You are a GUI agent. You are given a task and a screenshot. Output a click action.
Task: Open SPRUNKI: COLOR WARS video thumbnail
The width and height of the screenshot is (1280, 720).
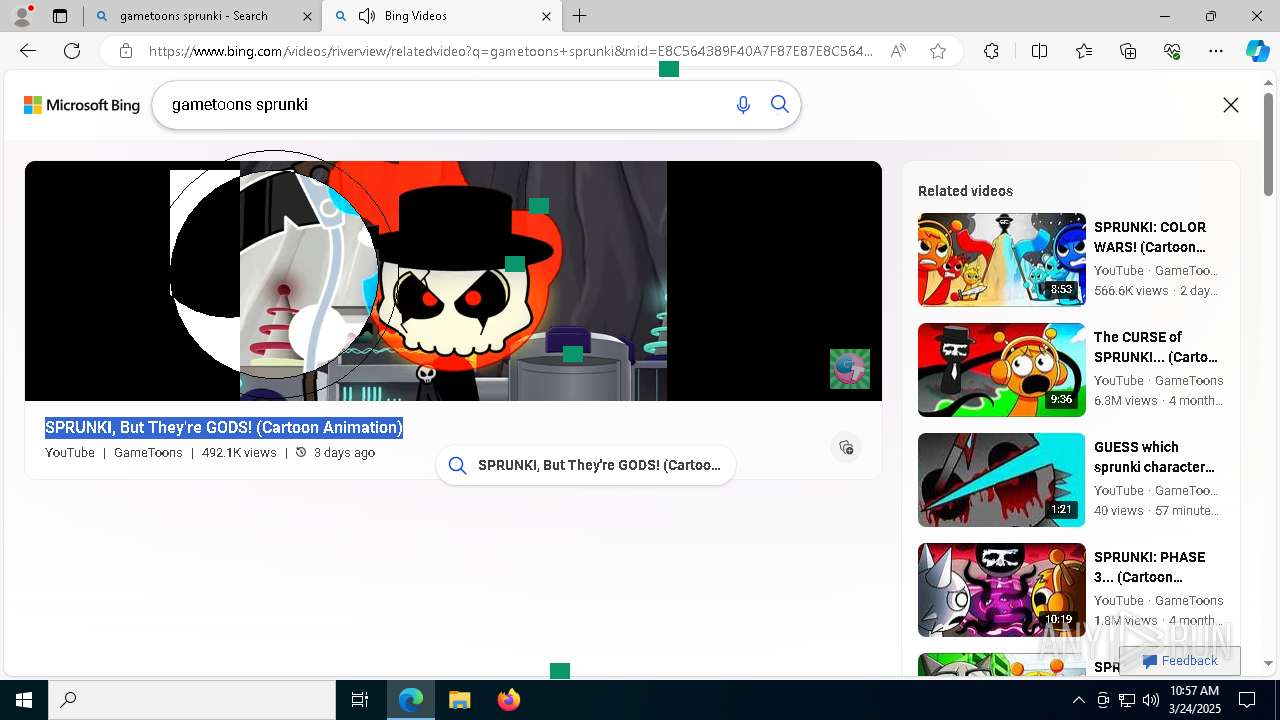1002,260
